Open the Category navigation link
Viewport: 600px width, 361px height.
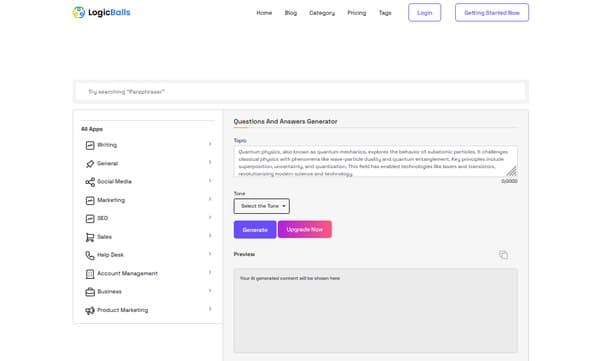coord(322,13)
